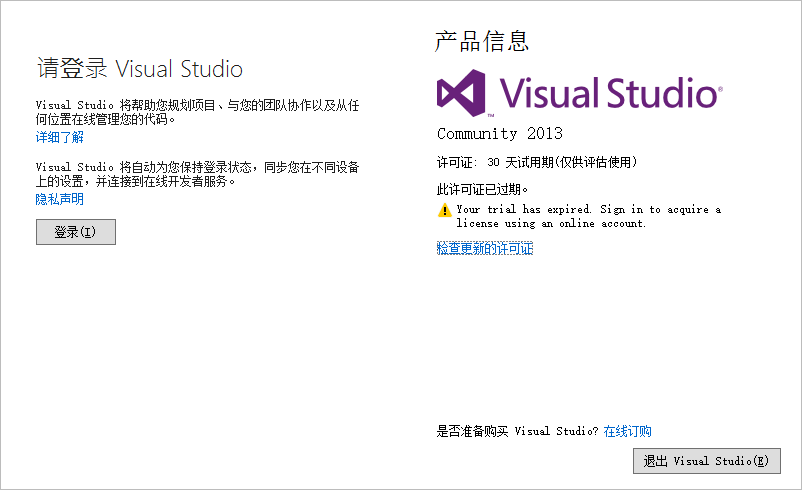Open the 详细了解 learn more link
This screenshot has height=490, width=802.
pyautogui.click(x=59, y=137)
